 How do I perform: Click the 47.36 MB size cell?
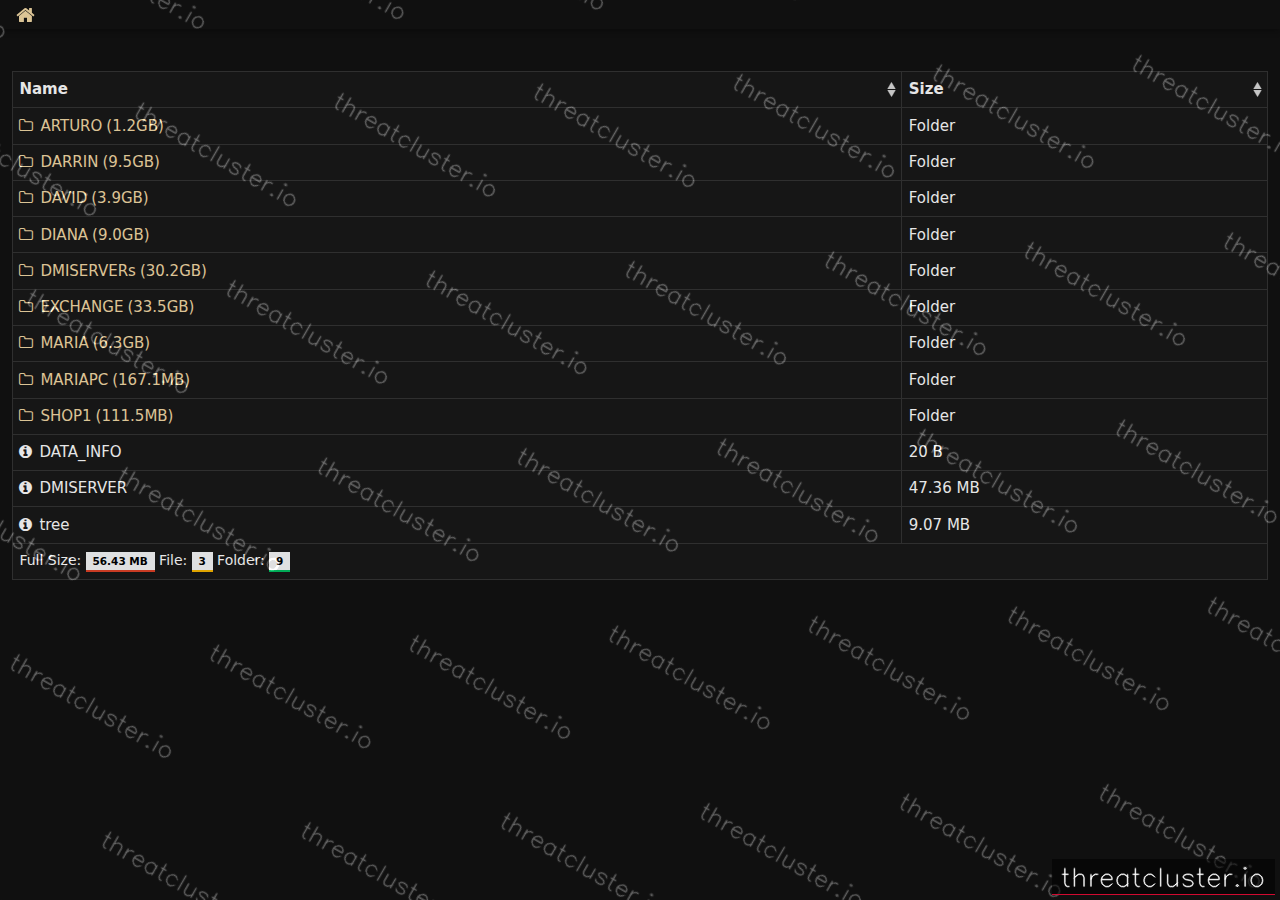click(1084, 488)
